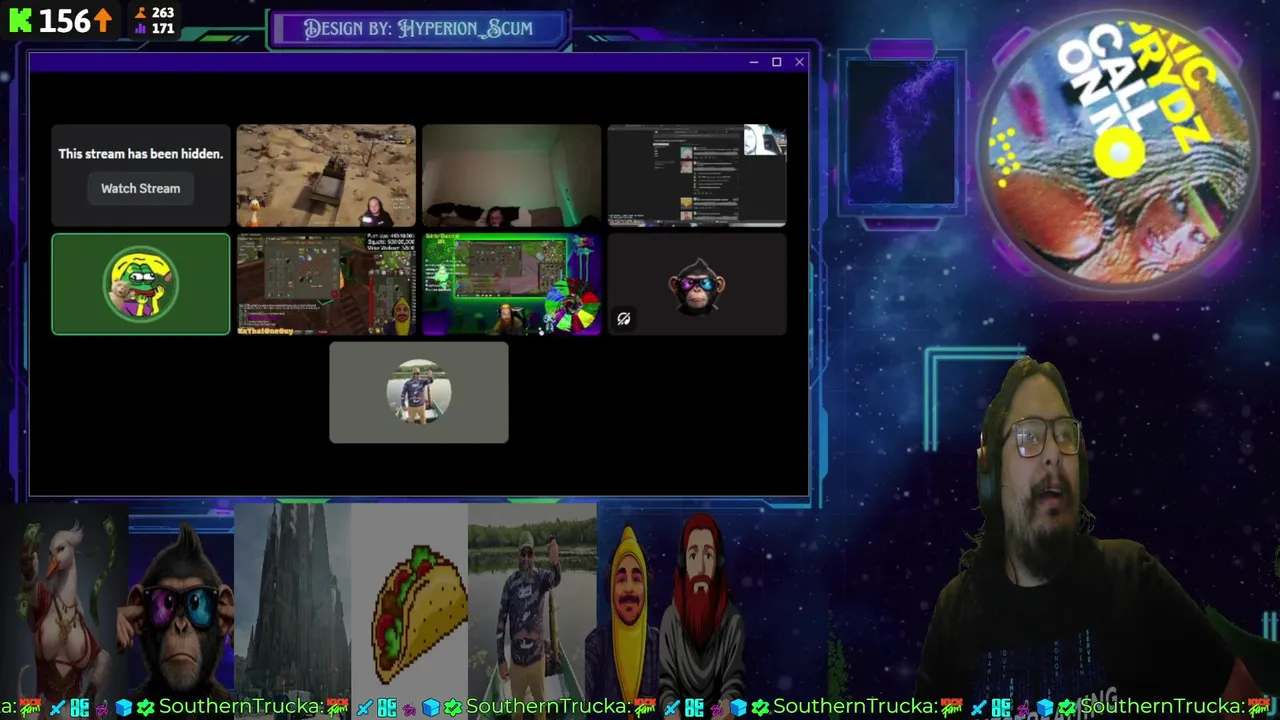Click the circular album art overlay
Image resolution: width=1280 pixels, height=720 pixels.
coord(1118,152)
